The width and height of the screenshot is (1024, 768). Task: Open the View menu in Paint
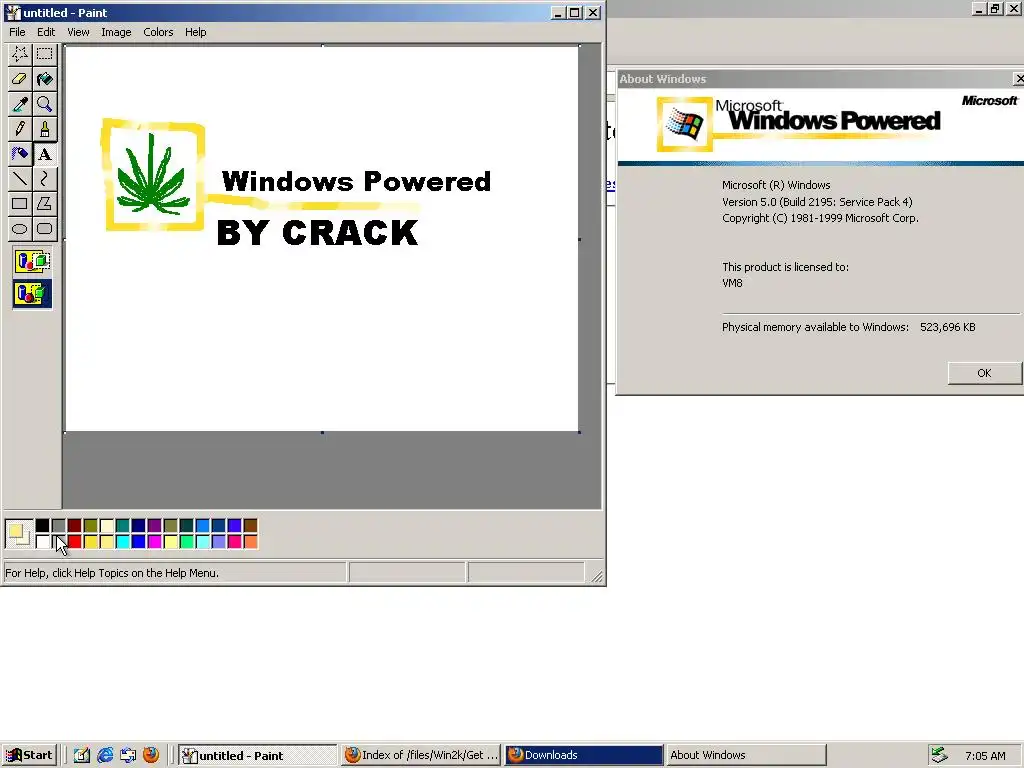[x=78, y=32]
